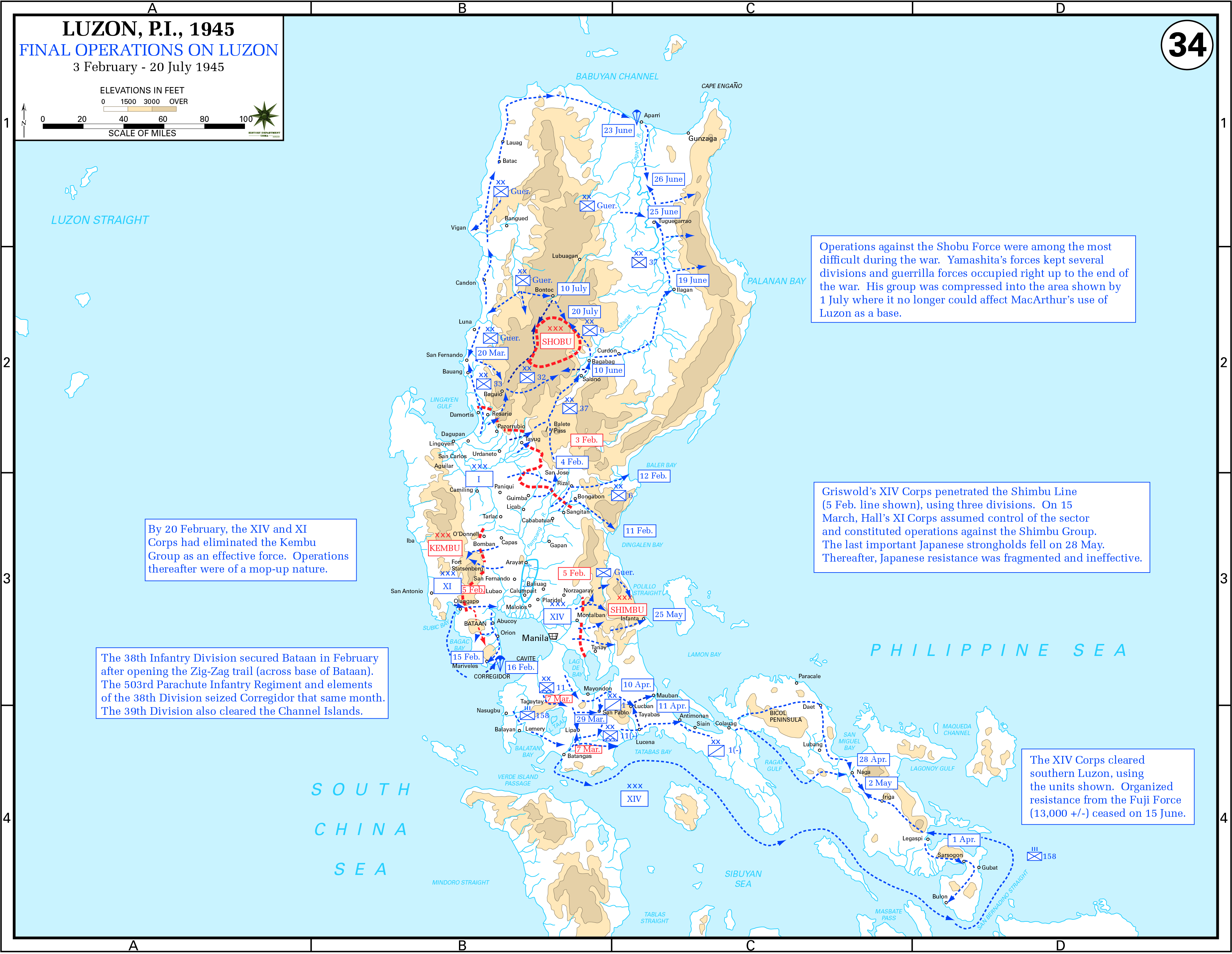Image resolution: width=1232 pixels, height=954 pixels.
Task: Click the Shobu Force operations text box
Action: tap(972, 280)
